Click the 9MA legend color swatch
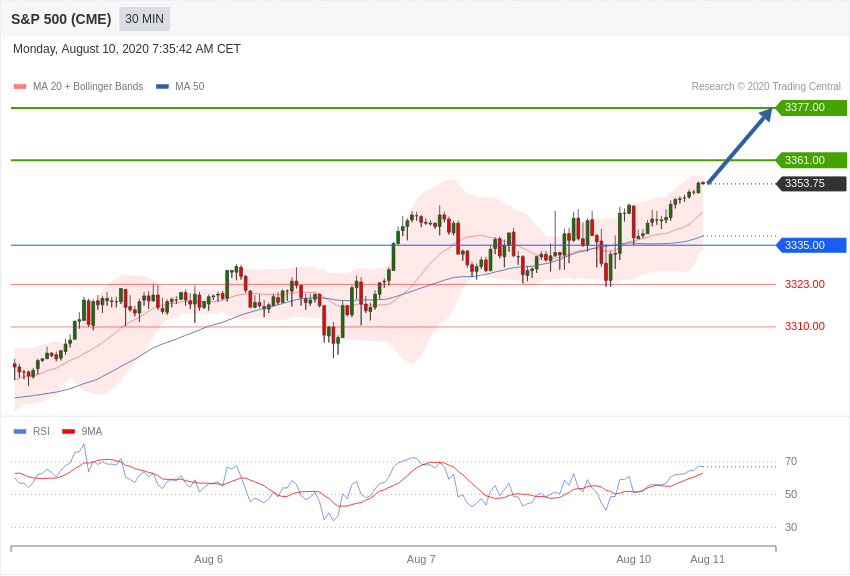 coord(68,431)
